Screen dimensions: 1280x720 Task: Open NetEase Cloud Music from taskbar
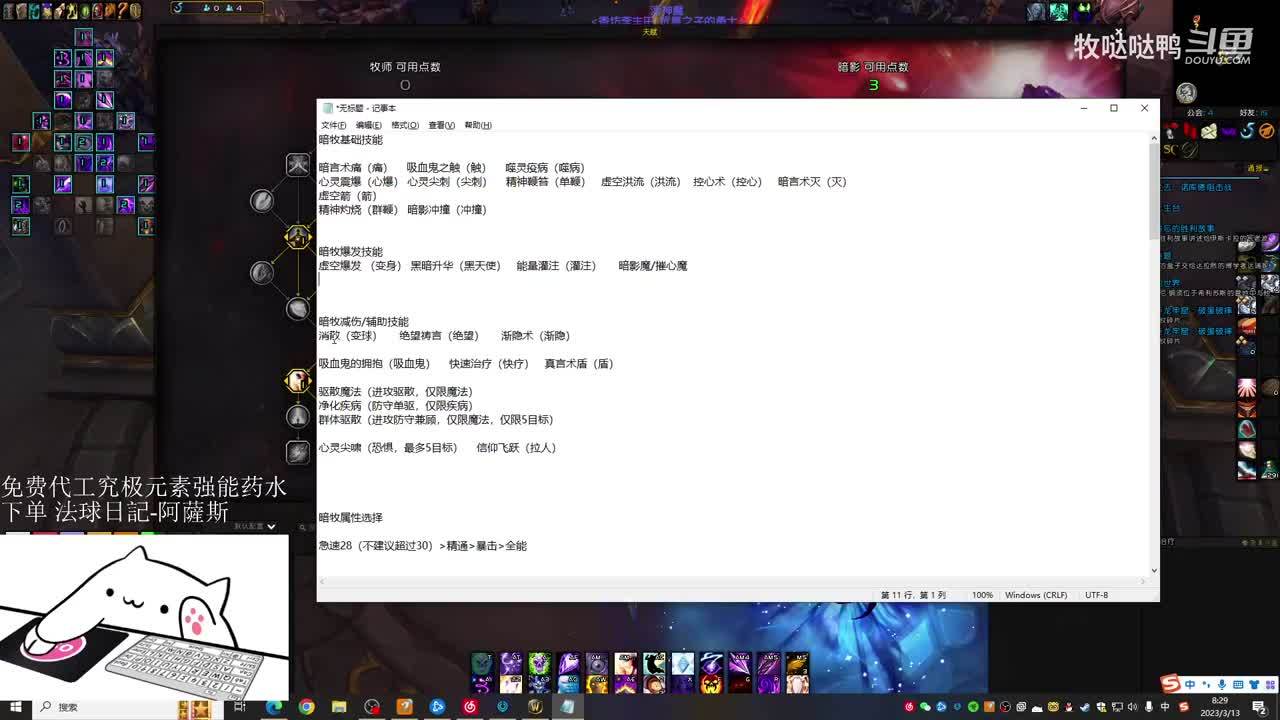(470, 707)
